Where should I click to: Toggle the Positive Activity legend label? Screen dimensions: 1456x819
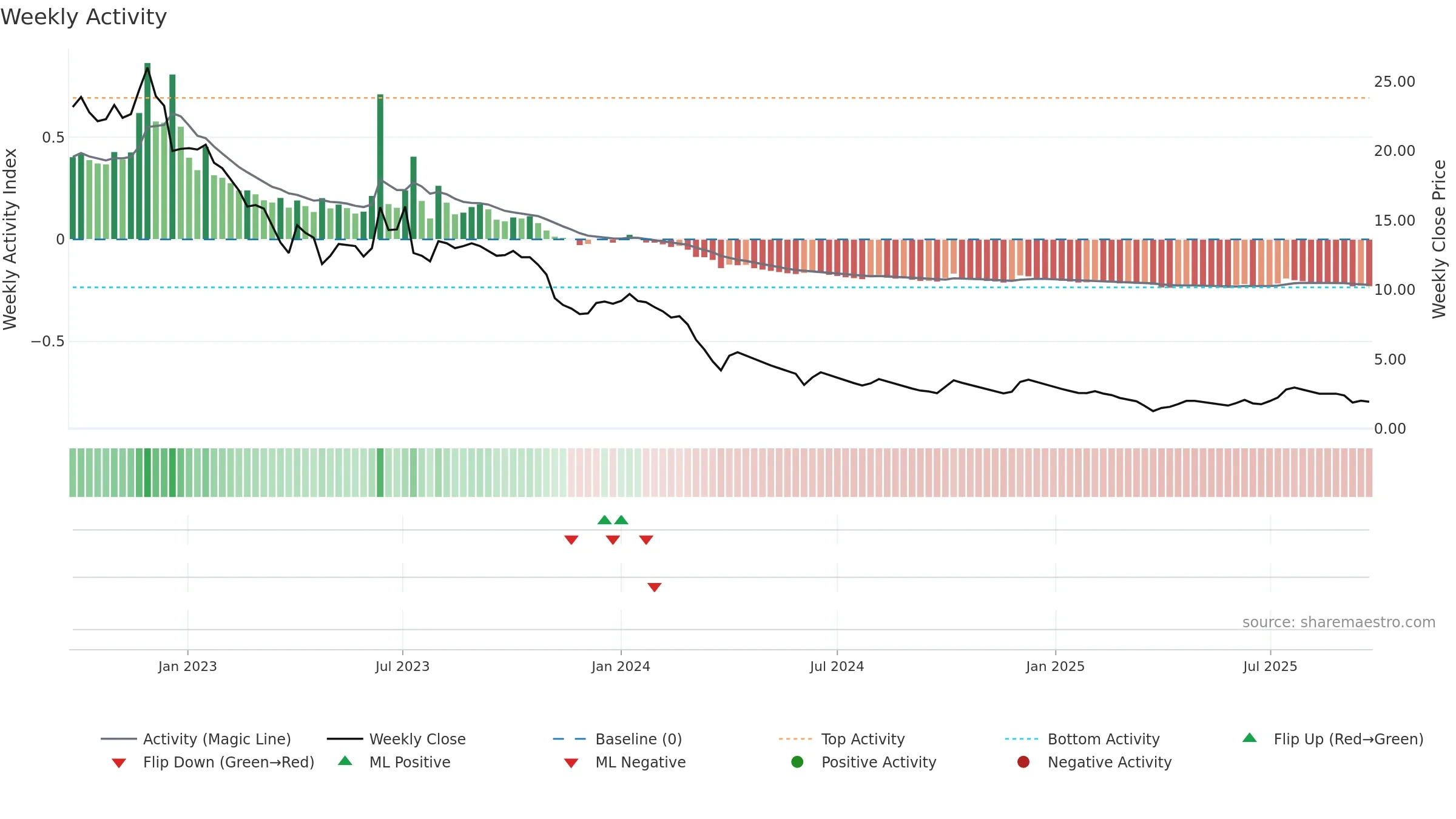878,762
